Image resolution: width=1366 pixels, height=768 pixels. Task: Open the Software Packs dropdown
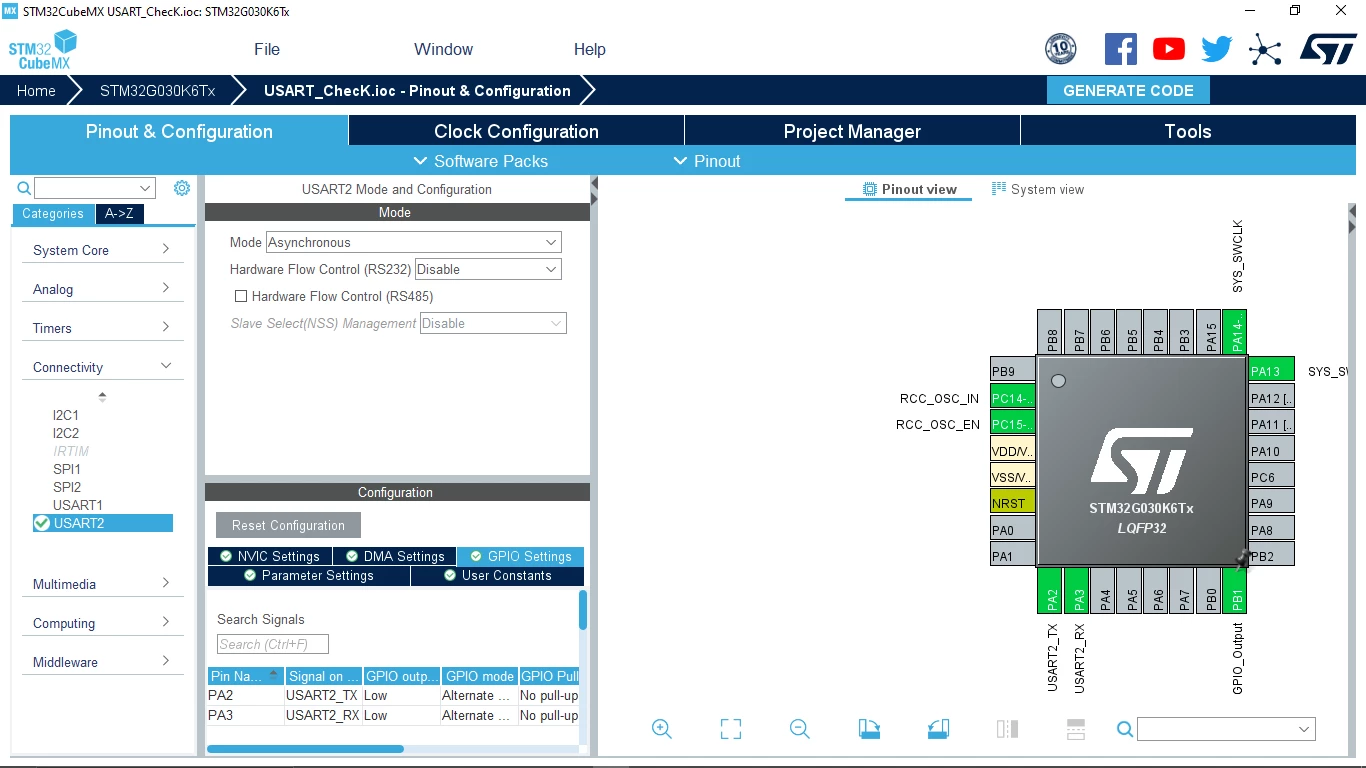[x=480, y=161]
